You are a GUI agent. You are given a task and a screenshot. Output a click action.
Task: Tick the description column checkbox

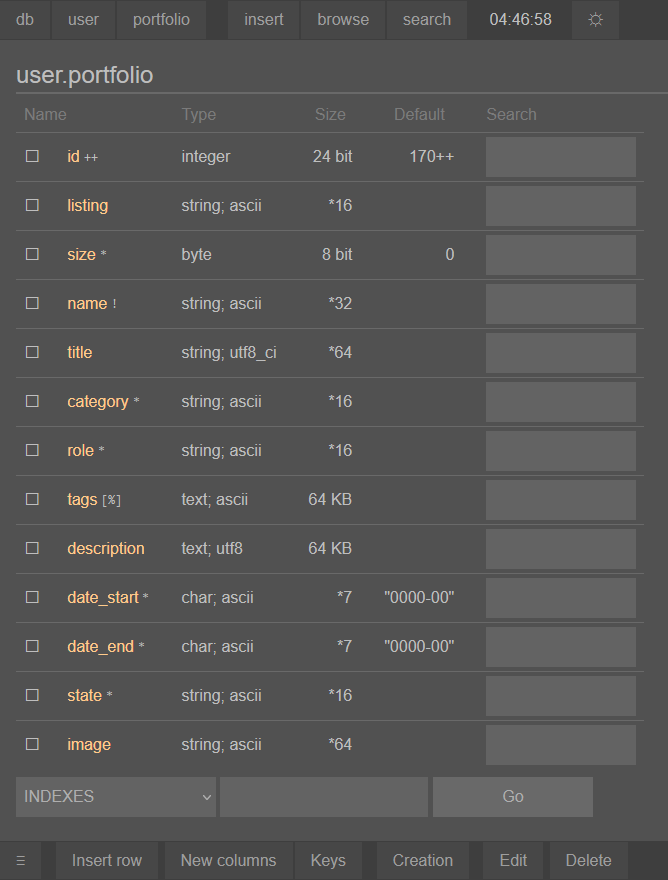[32, 549]
